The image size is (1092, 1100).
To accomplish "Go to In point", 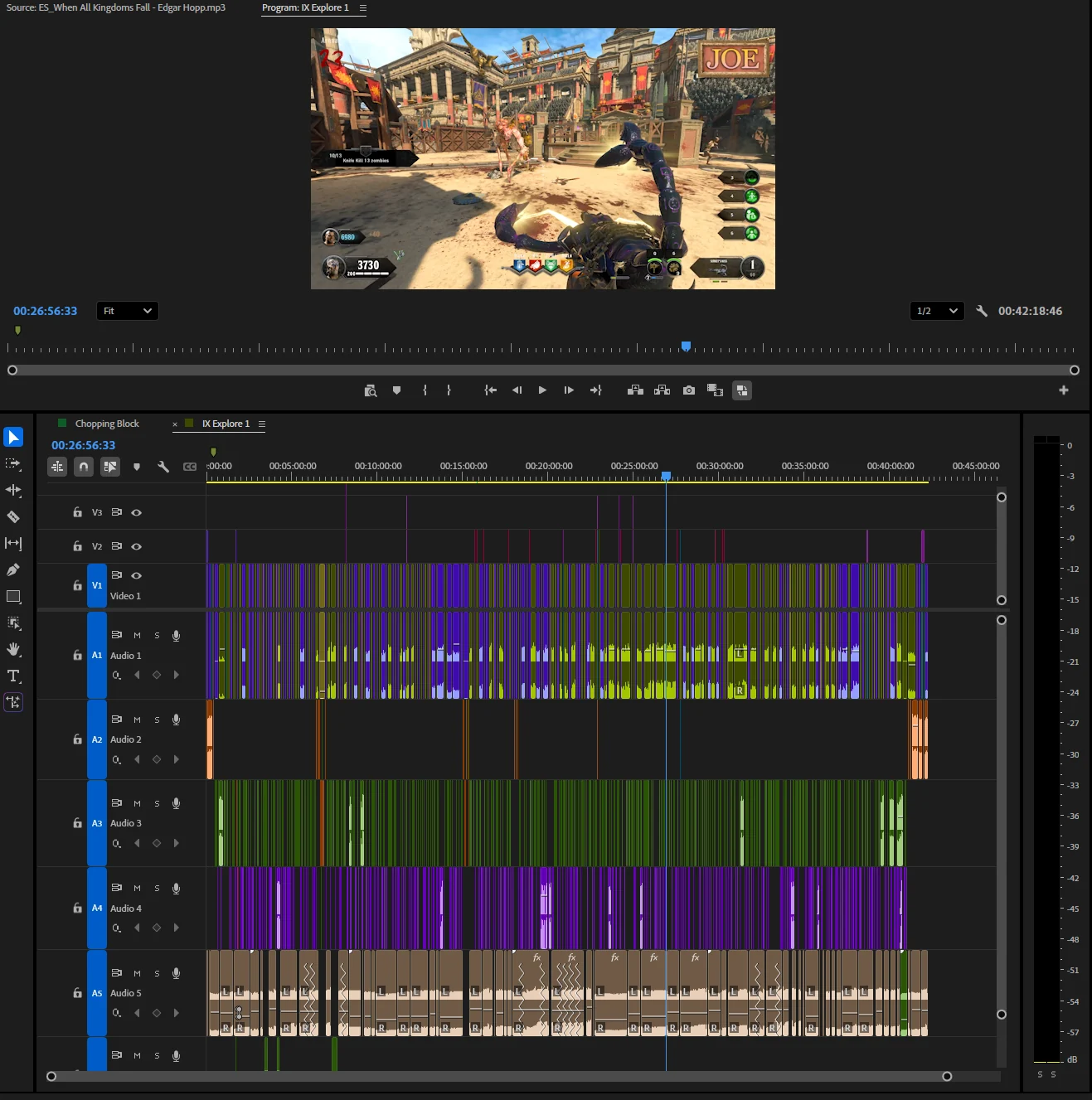I will pyautogui.click(x=491, y=390).
